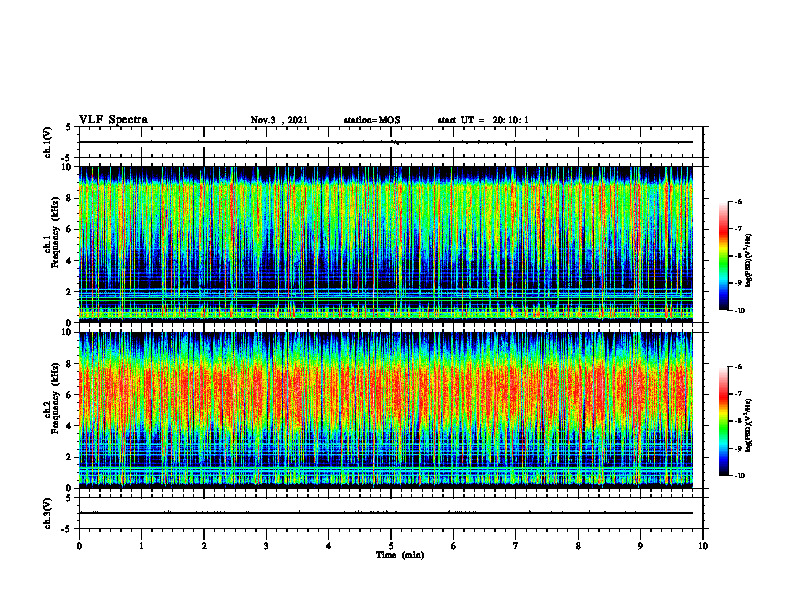Image resolution: width=792 pixels, height=612 pixels.
Task: Click time-axis tick label '3'
Action: pyautogui.click(x=266, y=546)
